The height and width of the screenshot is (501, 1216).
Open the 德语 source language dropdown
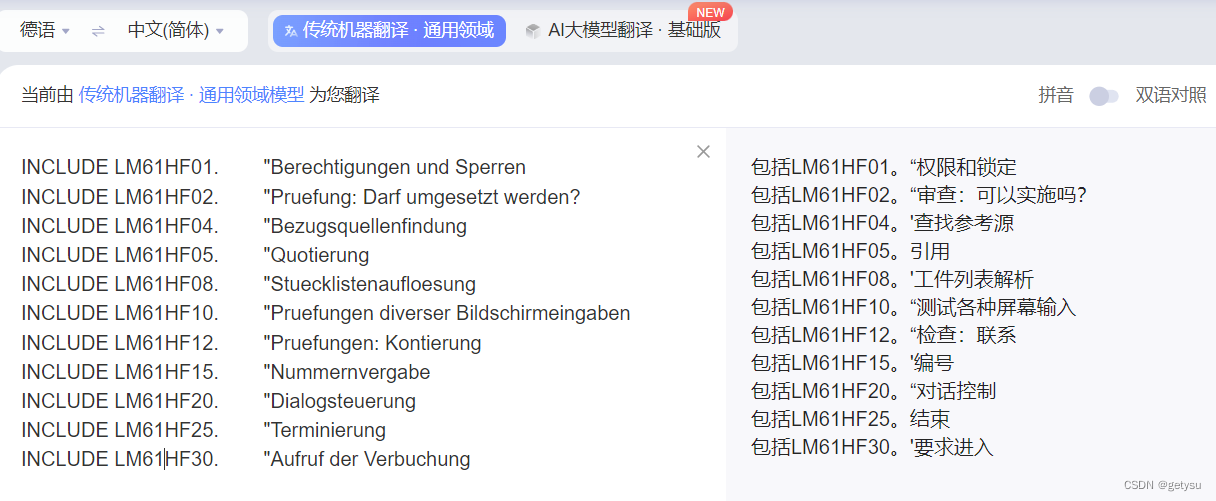[44, 31]
